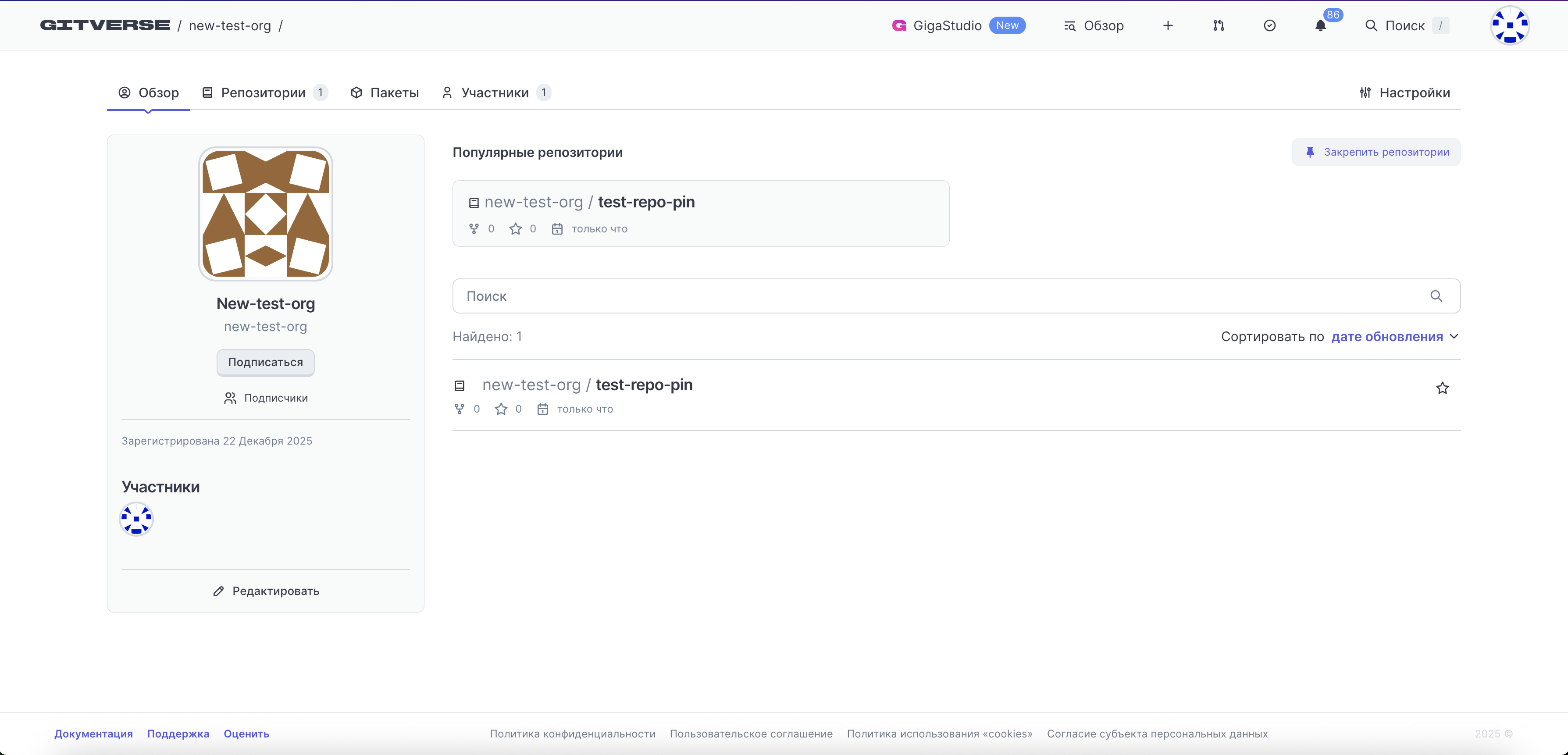Open user avatar menu in header

1509,25
